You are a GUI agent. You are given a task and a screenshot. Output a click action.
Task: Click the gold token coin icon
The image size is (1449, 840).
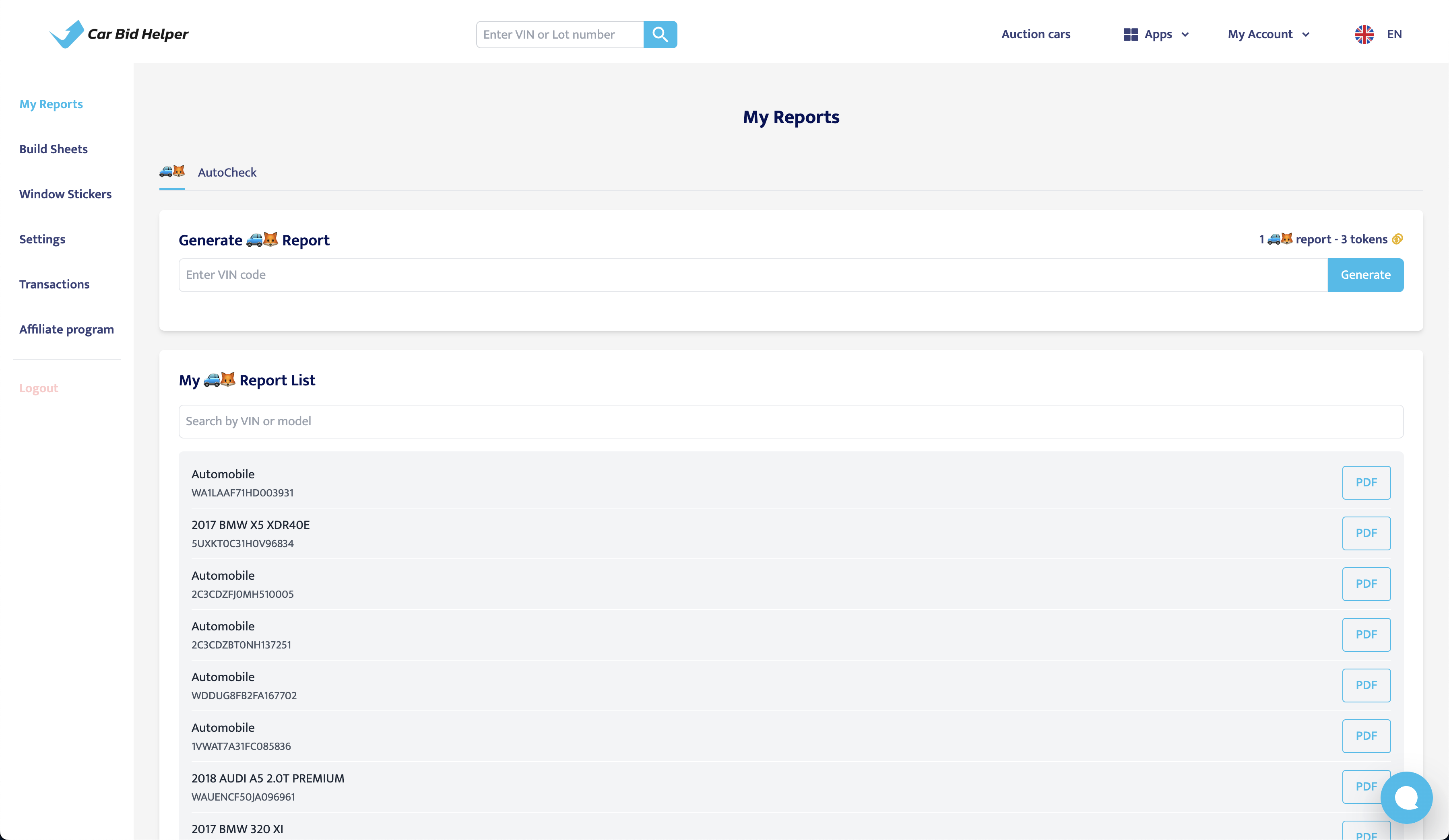coord(1397,239)
